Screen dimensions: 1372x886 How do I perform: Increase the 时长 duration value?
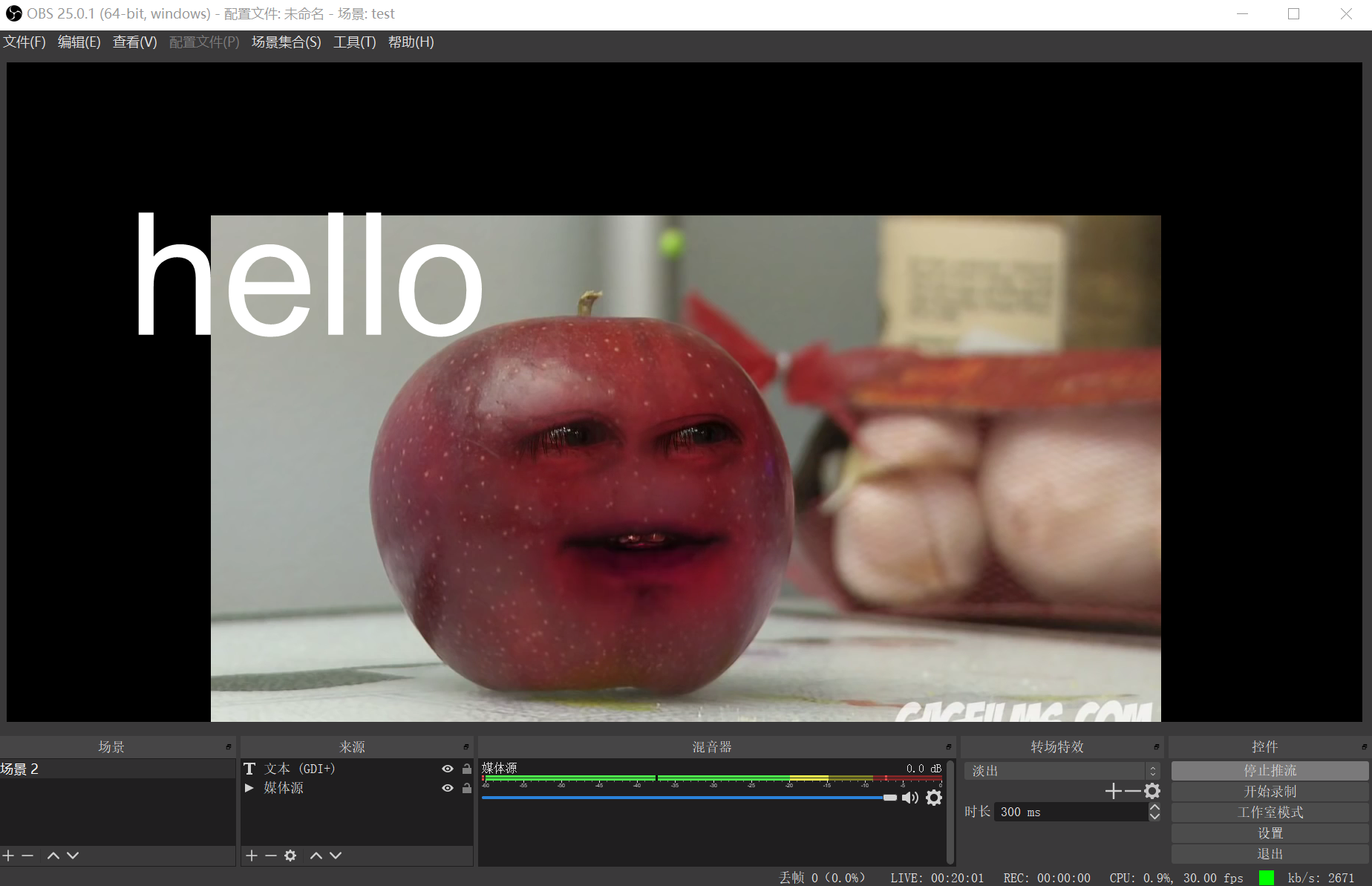[1154, 807]
